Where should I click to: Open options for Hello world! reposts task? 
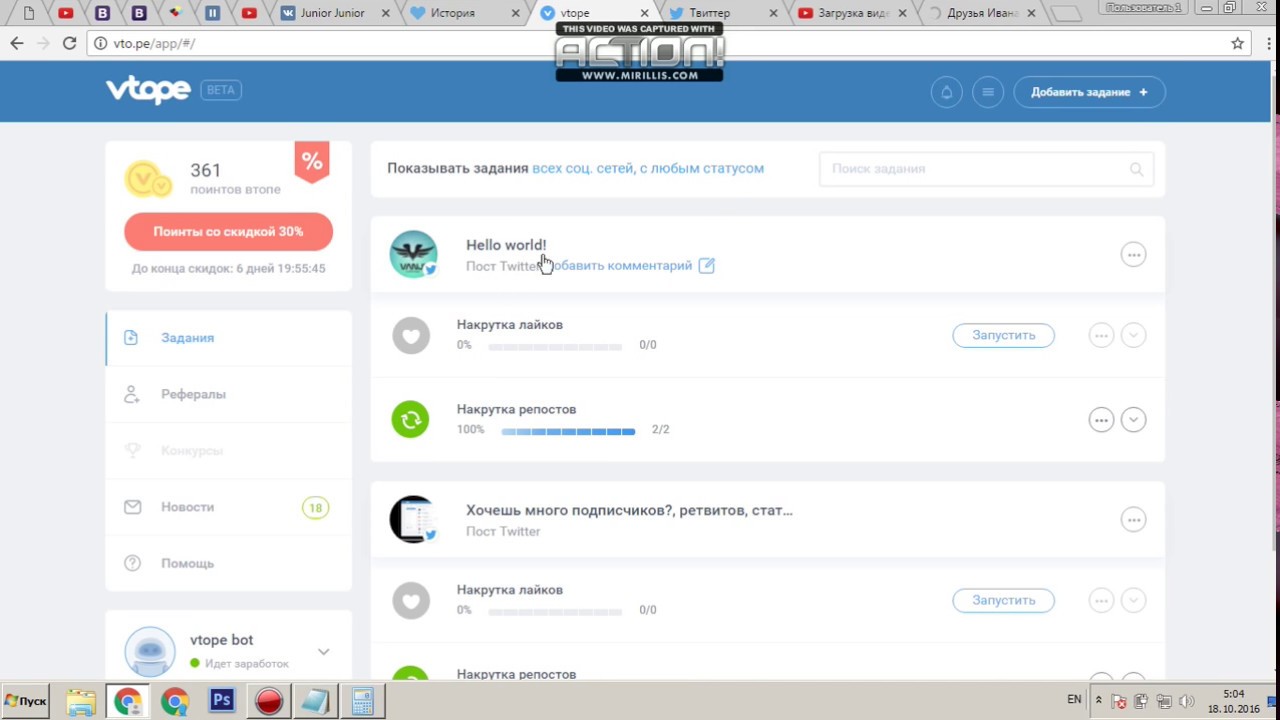coord(1101,420)
